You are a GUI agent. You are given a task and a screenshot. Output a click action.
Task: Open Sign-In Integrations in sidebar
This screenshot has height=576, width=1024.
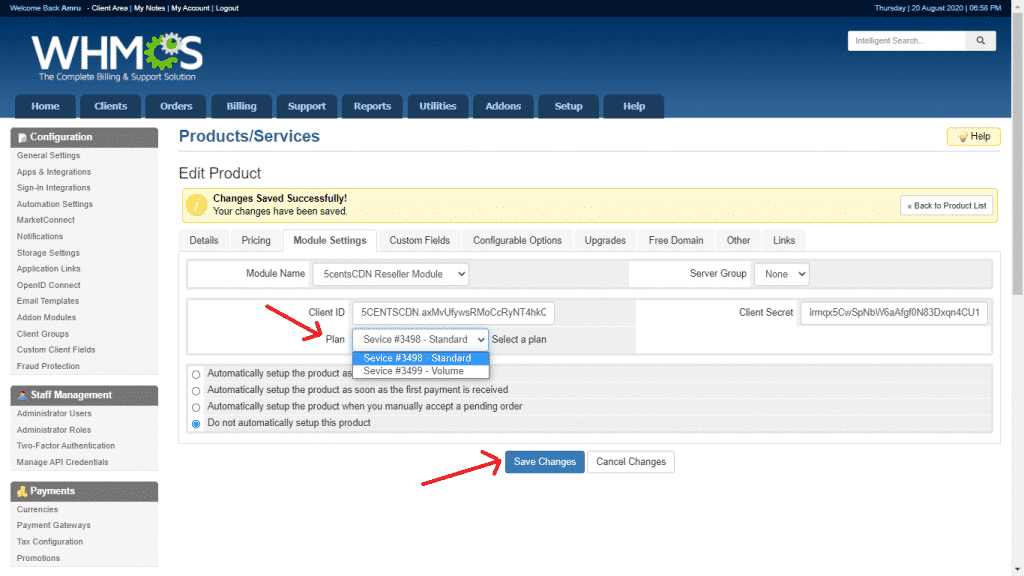(54, 187)
